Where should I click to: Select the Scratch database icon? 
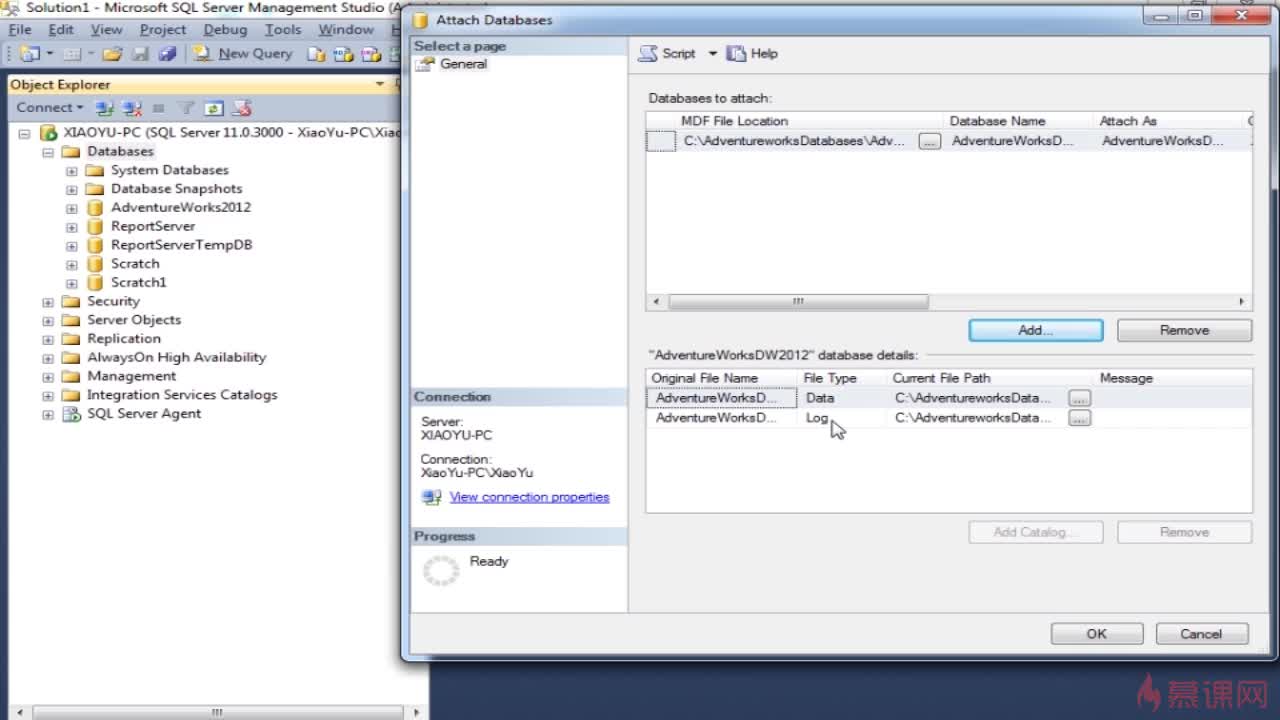click(95, 264)
